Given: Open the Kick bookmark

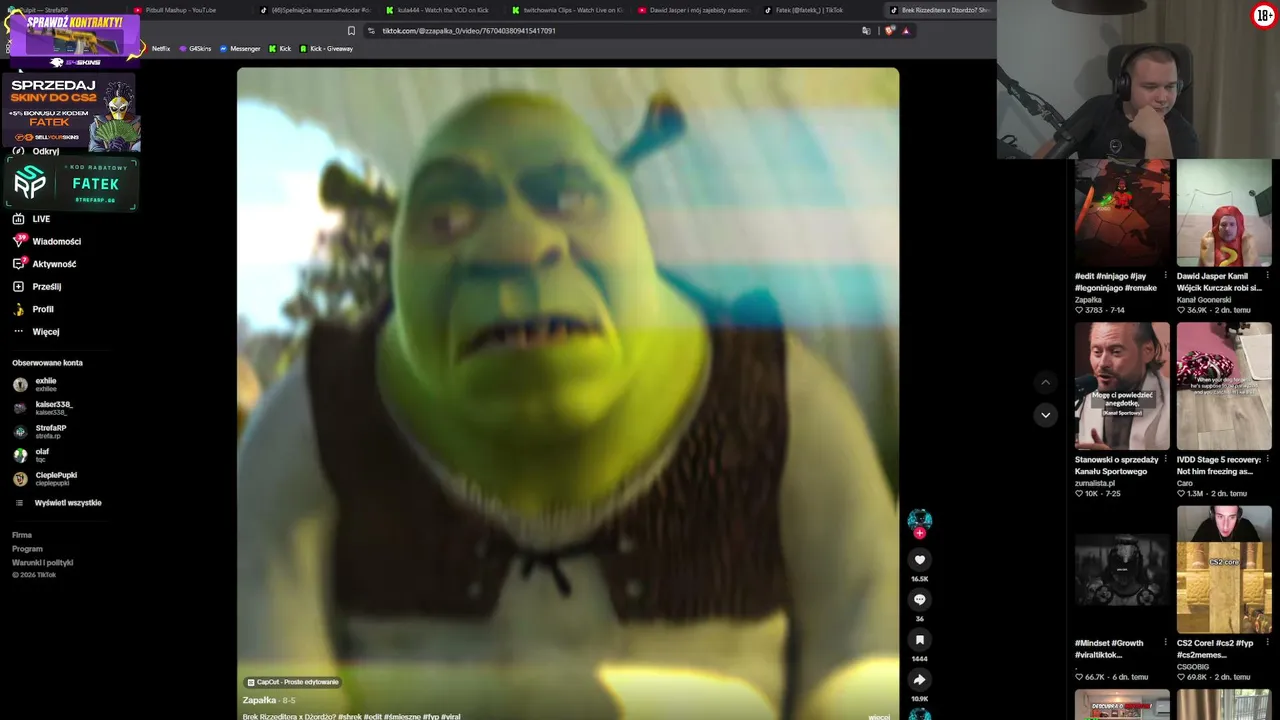Looking at the screenshot, I should [280, 49].
